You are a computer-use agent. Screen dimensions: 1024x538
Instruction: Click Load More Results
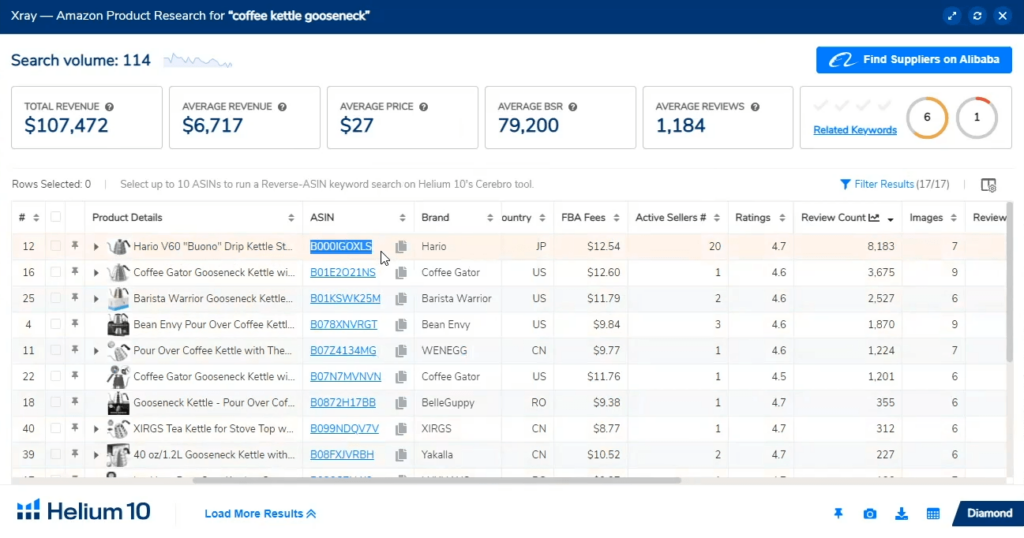(x=261, y=514)
